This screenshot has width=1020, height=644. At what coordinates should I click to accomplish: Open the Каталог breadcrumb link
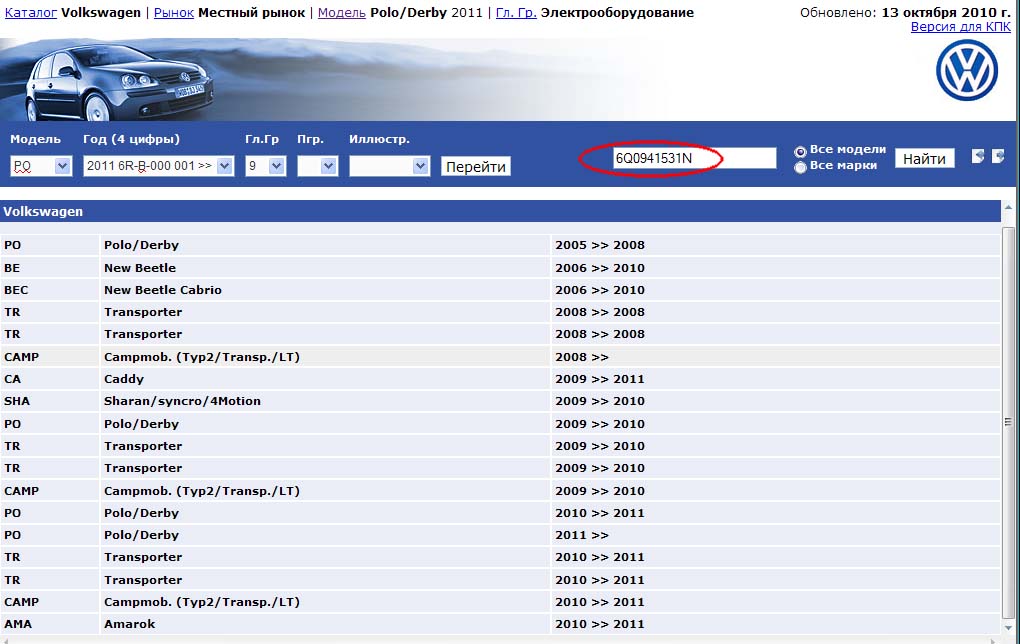click(31, 13)
